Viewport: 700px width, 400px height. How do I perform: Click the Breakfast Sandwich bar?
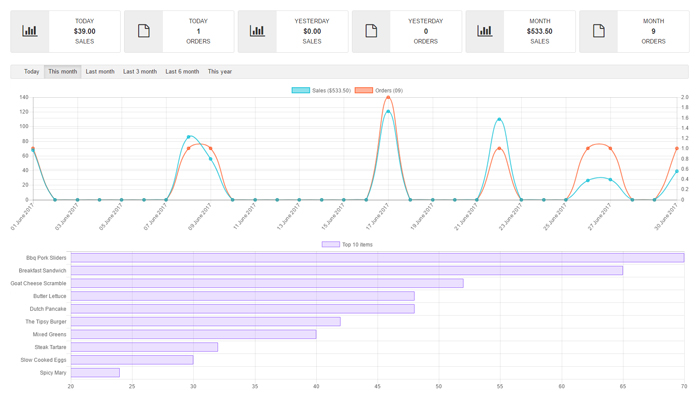(x=346, y=271)
